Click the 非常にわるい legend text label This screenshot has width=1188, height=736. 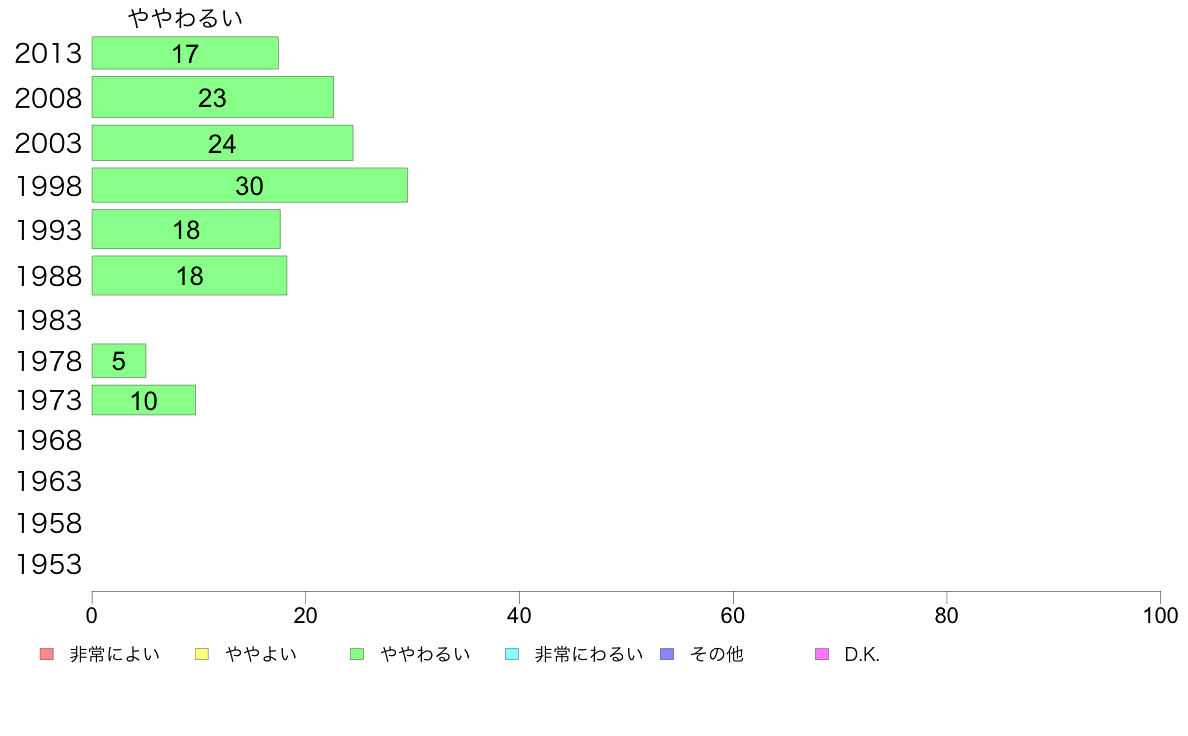point(589,654)
